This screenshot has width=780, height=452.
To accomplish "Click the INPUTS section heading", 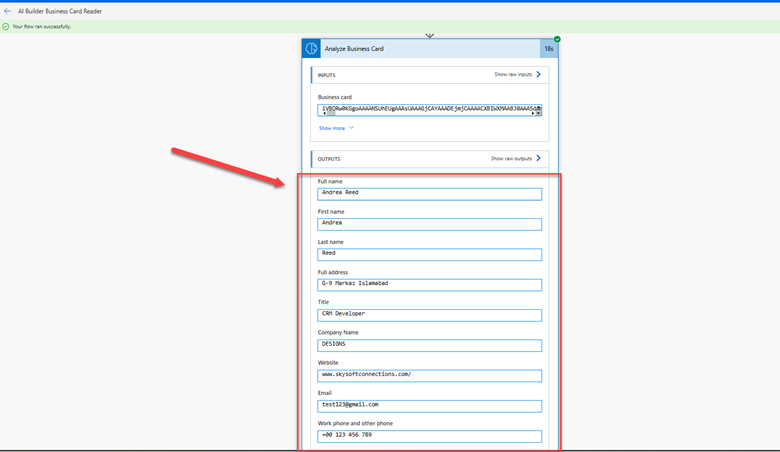I will click(x=326, y=75).
